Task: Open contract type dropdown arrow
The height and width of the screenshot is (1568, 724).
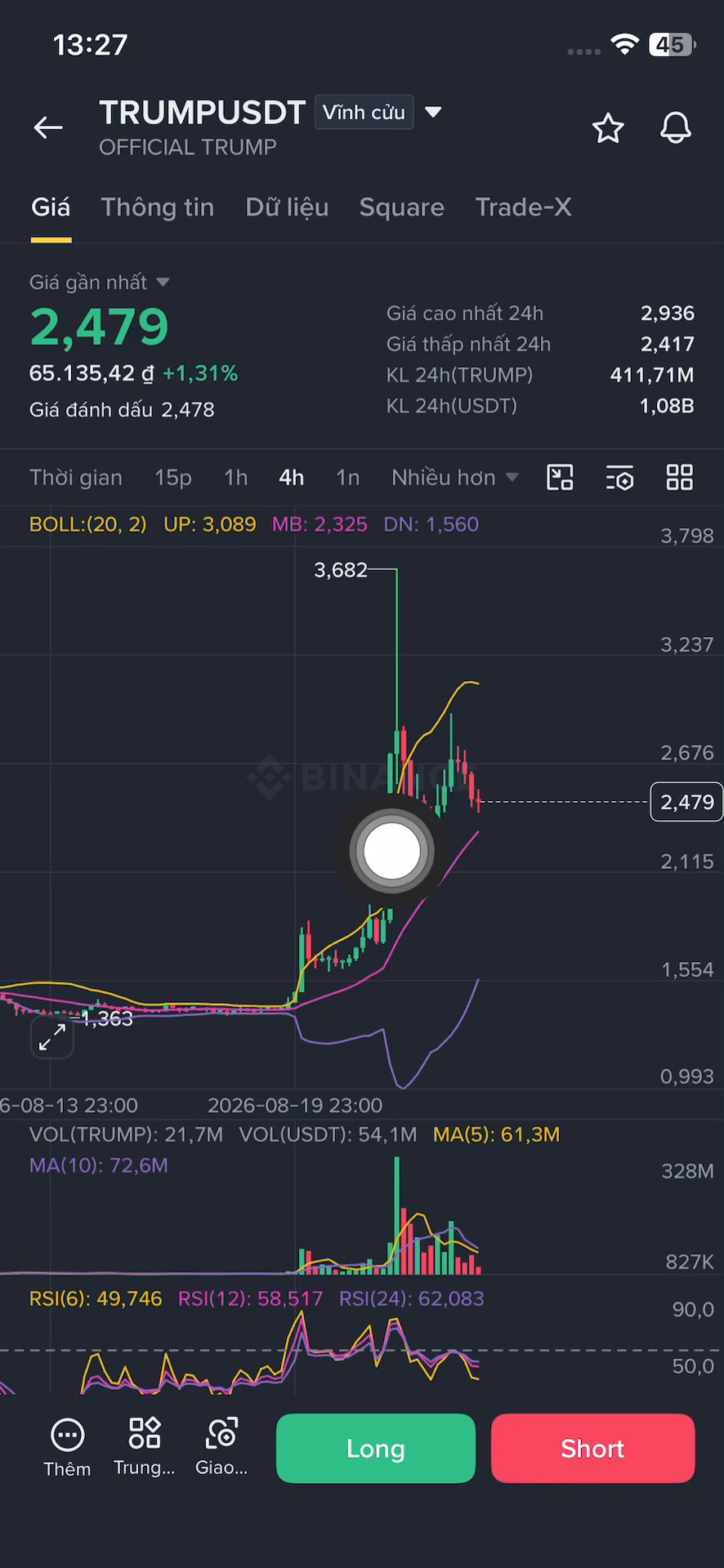Action: point(434,112)
